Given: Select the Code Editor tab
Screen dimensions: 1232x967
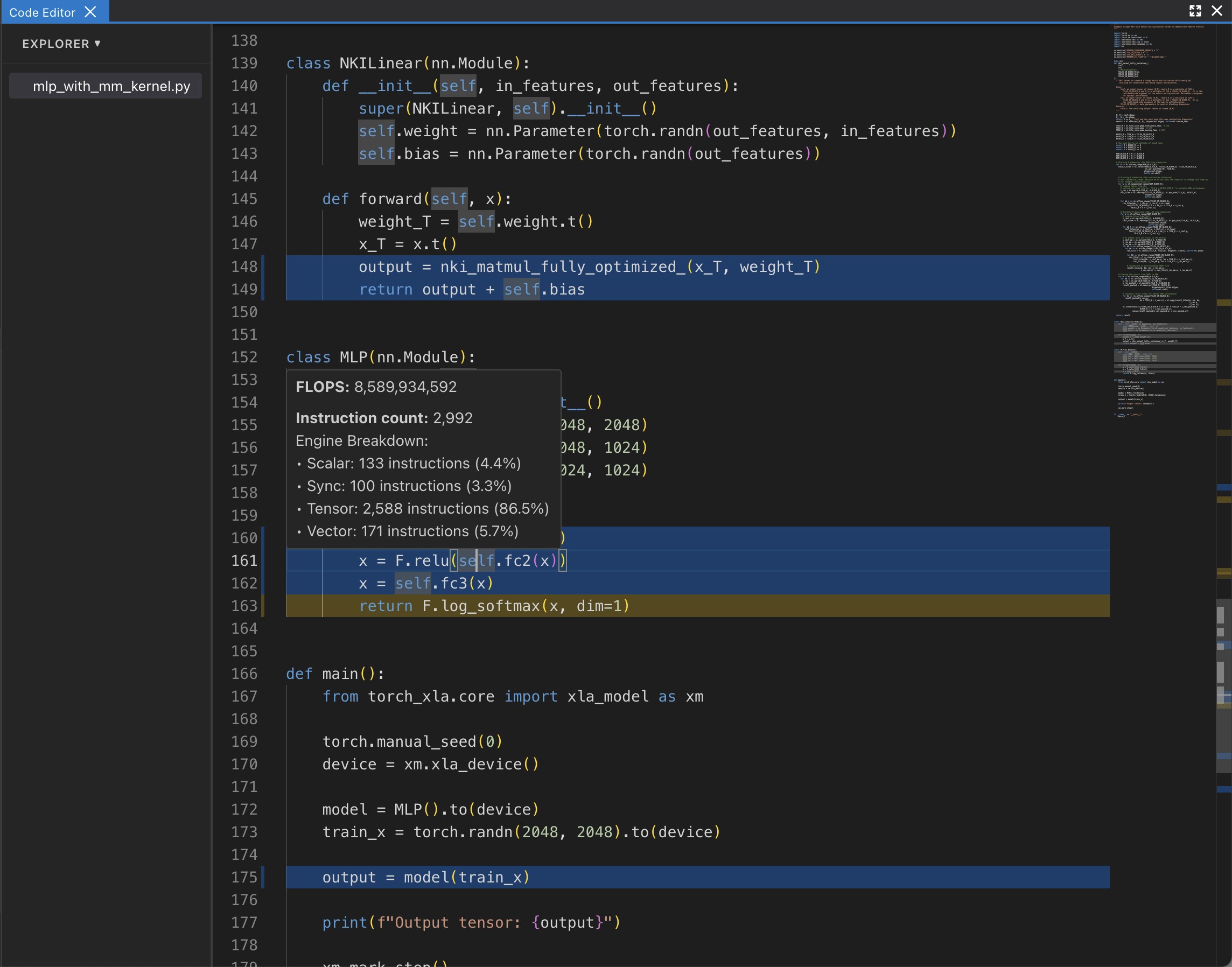Looking at the screenshot, I should [x=42, y=12].
